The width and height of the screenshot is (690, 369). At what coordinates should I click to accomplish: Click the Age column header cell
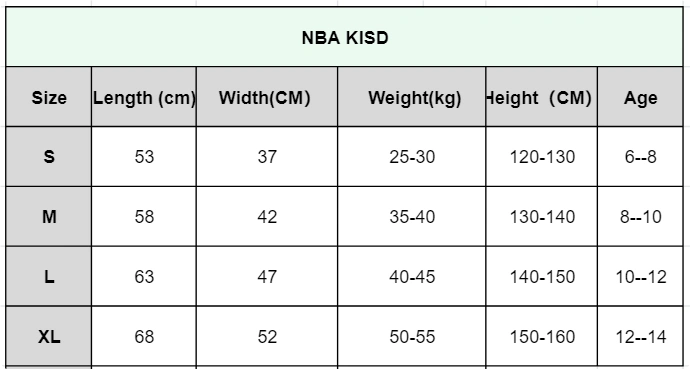[x=640, y=97]
